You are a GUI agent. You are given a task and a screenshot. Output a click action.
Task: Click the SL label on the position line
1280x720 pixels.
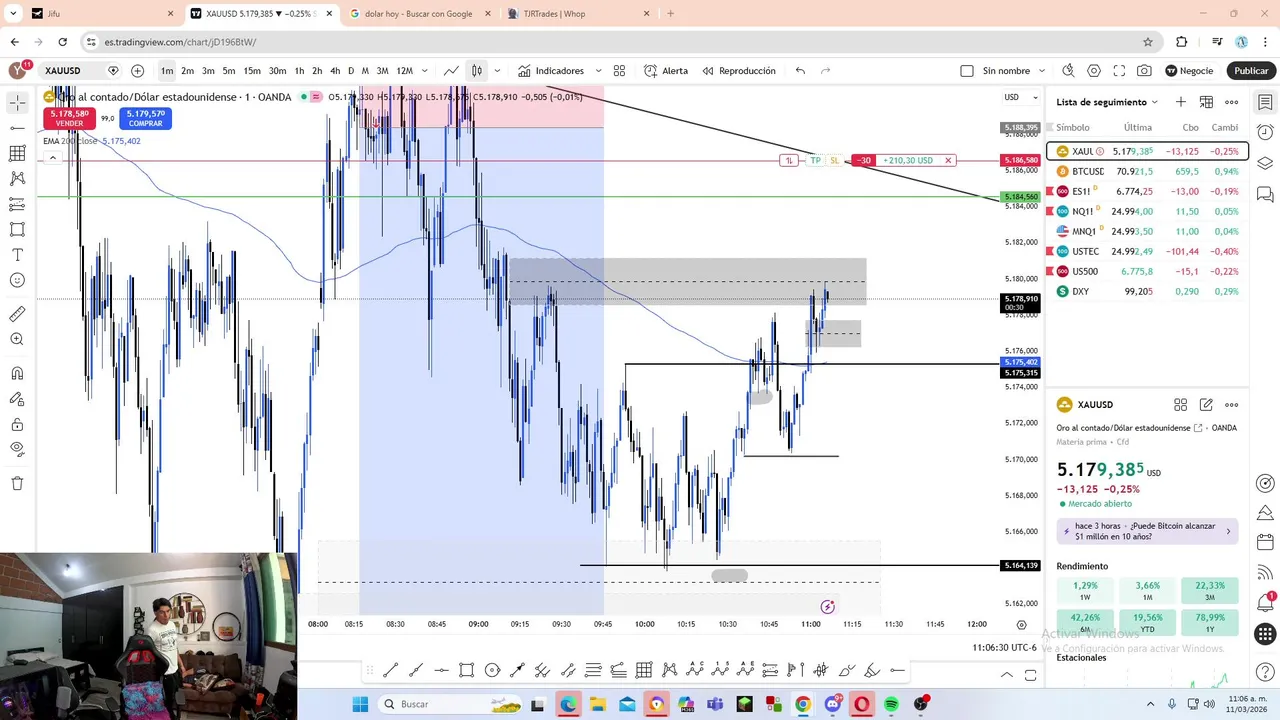point(834,160)
